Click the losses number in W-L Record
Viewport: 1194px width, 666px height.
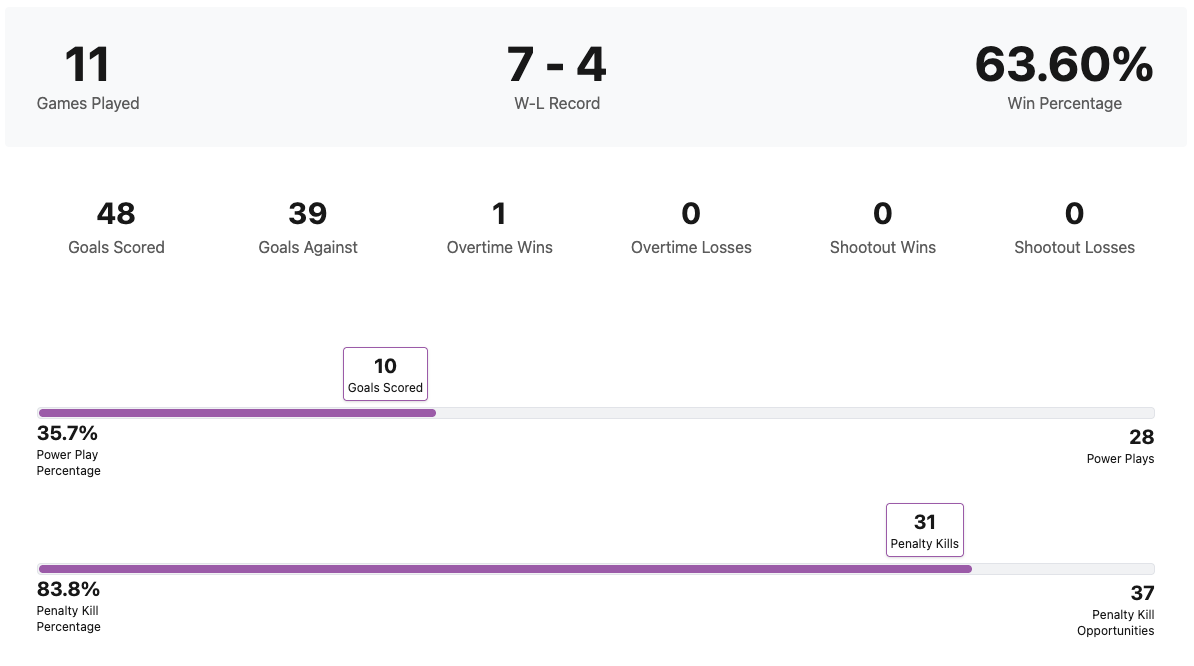[591, 65]
